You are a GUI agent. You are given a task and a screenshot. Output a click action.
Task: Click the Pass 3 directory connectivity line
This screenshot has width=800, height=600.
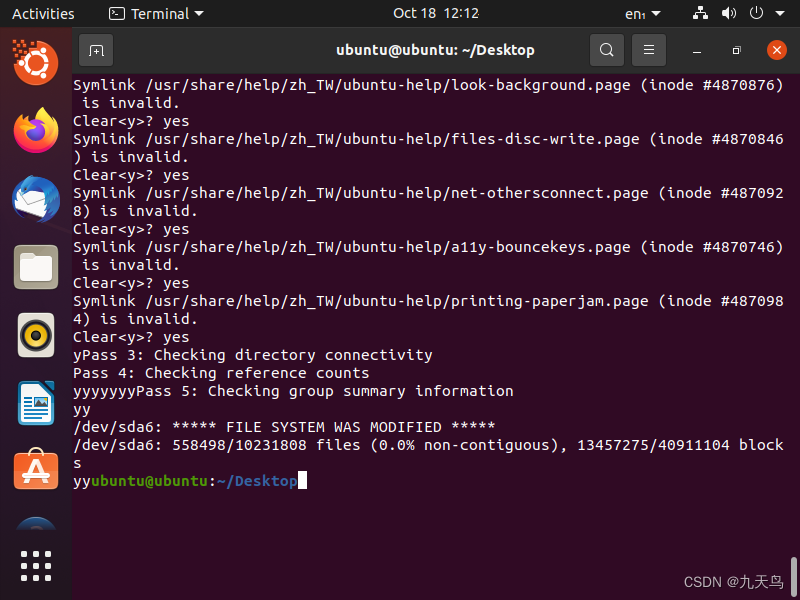click(253, 355)
